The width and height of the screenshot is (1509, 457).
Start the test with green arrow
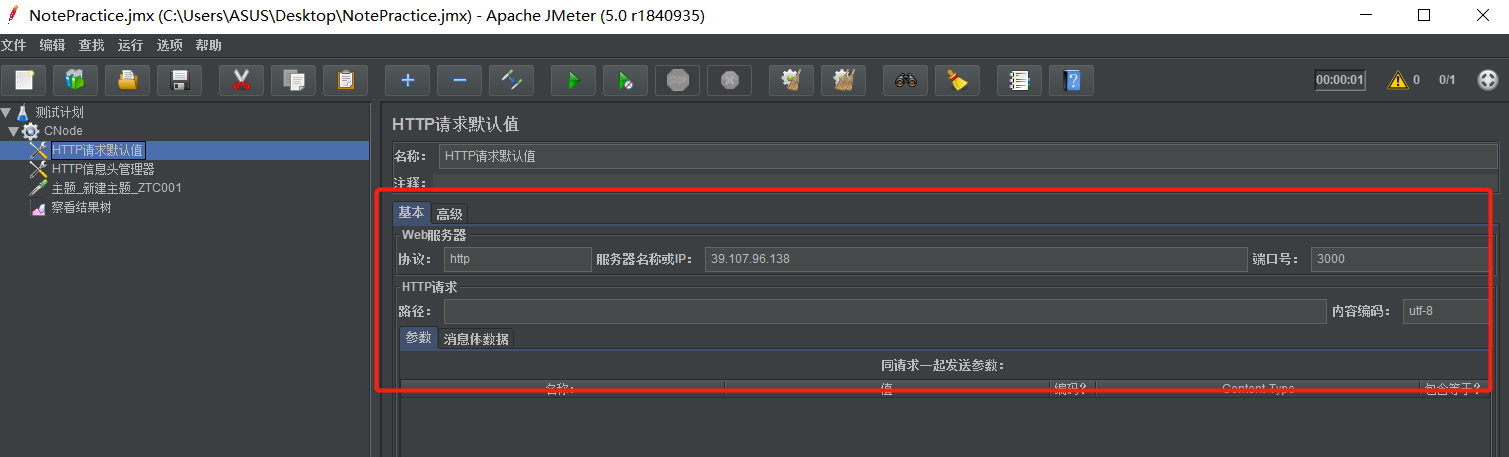(x=573, y=80)
